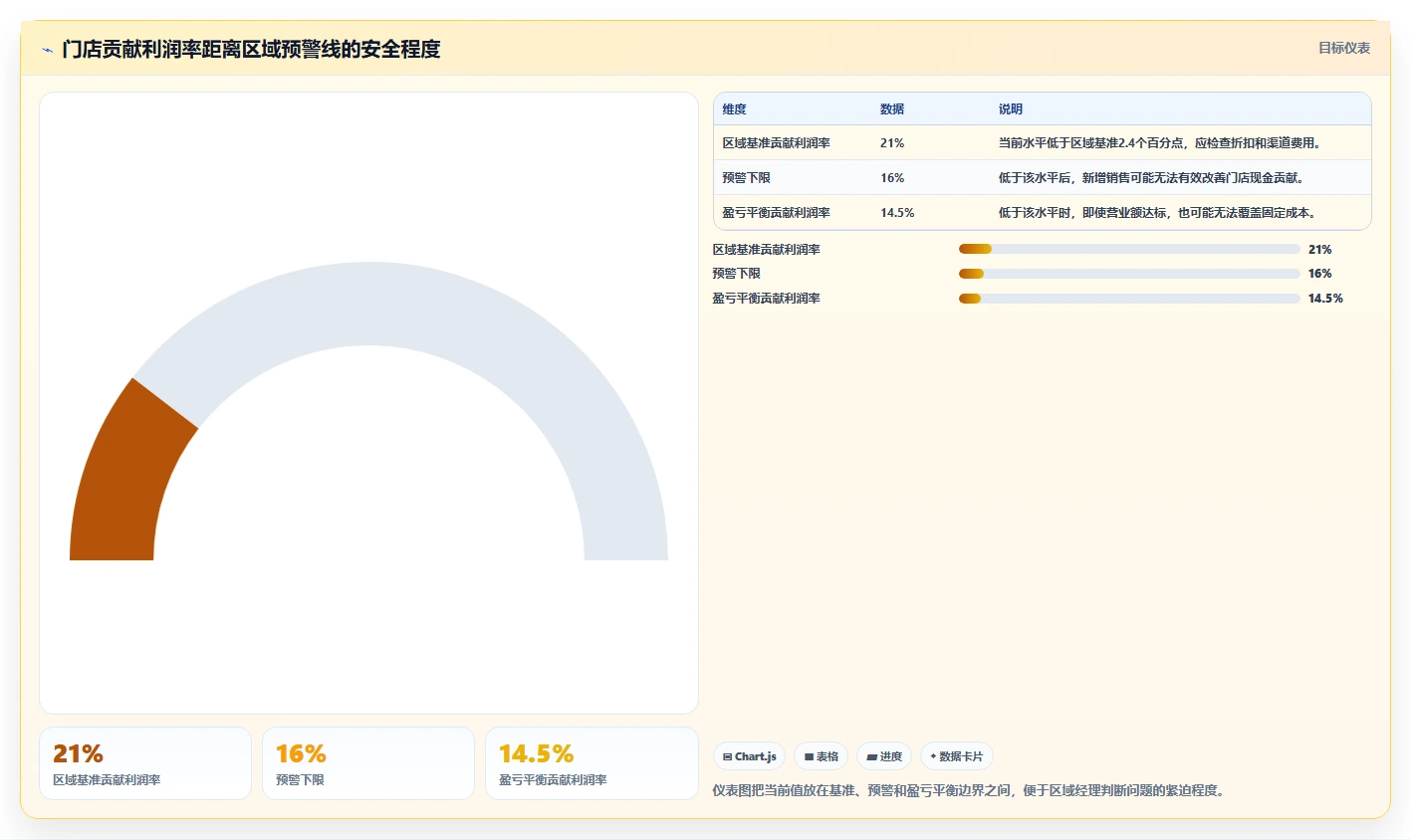The height and width of the screenshot is (840, 1411).
Task: Click the 16% label right of progress bar
Action: coord(1319,274)
